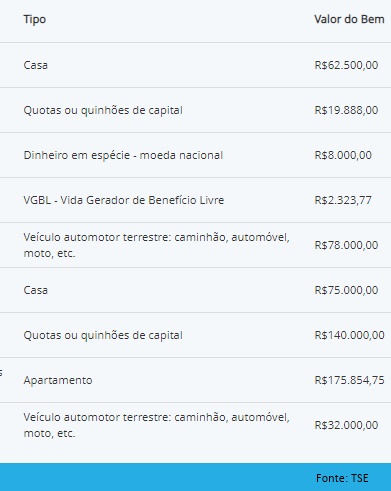
Task: Click the R$2.323,77 value
Action: pyautogui.click(x=343, y=200)
